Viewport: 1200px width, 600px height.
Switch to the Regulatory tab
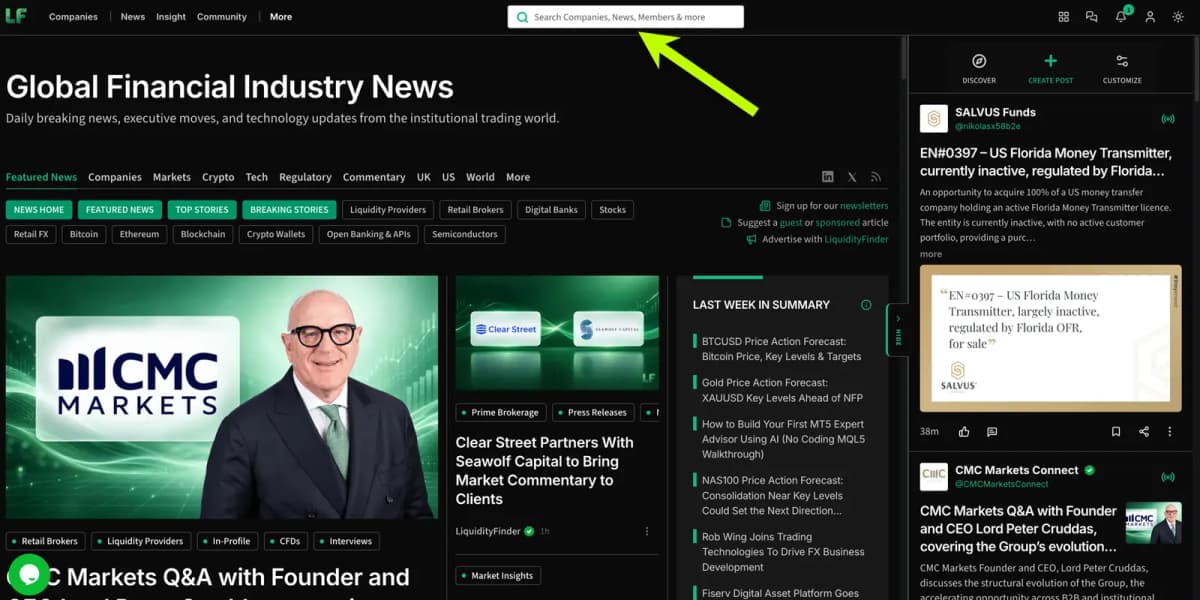click(305, 177)
